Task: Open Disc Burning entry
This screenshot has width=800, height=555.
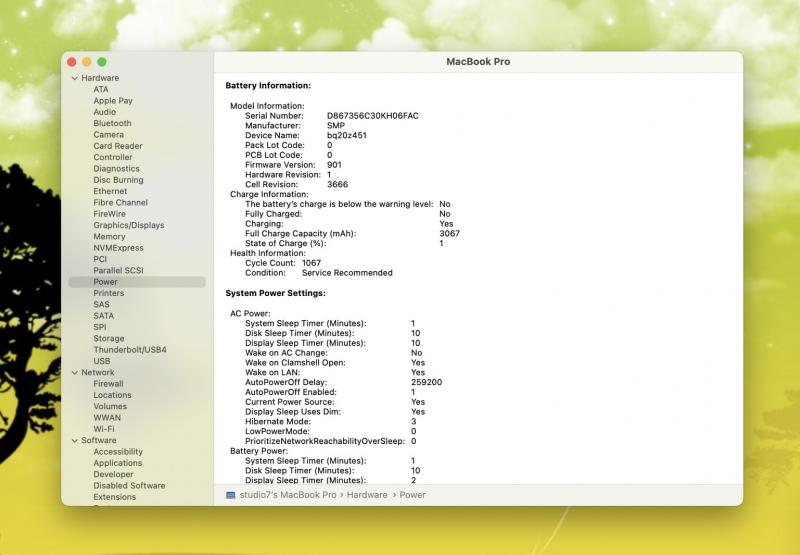Action: [x=118, y=180]
